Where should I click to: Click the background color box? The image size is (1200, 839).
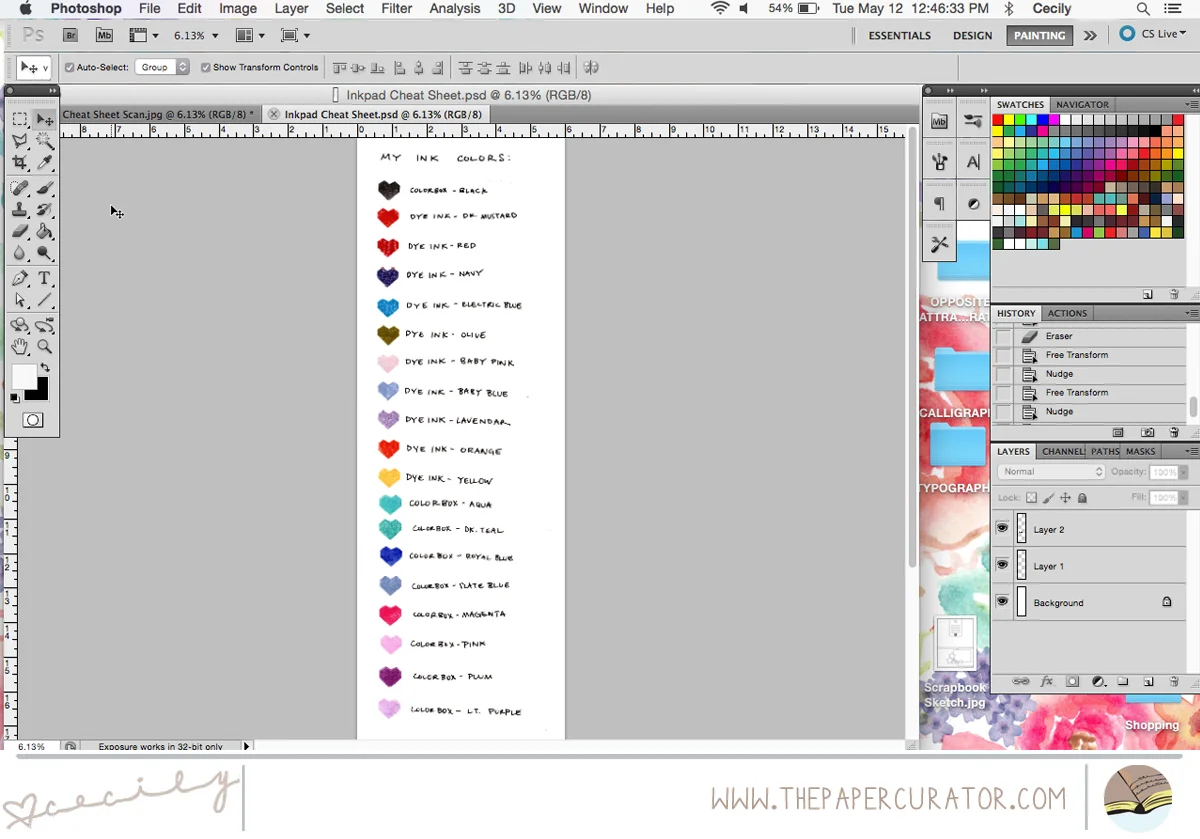pos(38,390)
